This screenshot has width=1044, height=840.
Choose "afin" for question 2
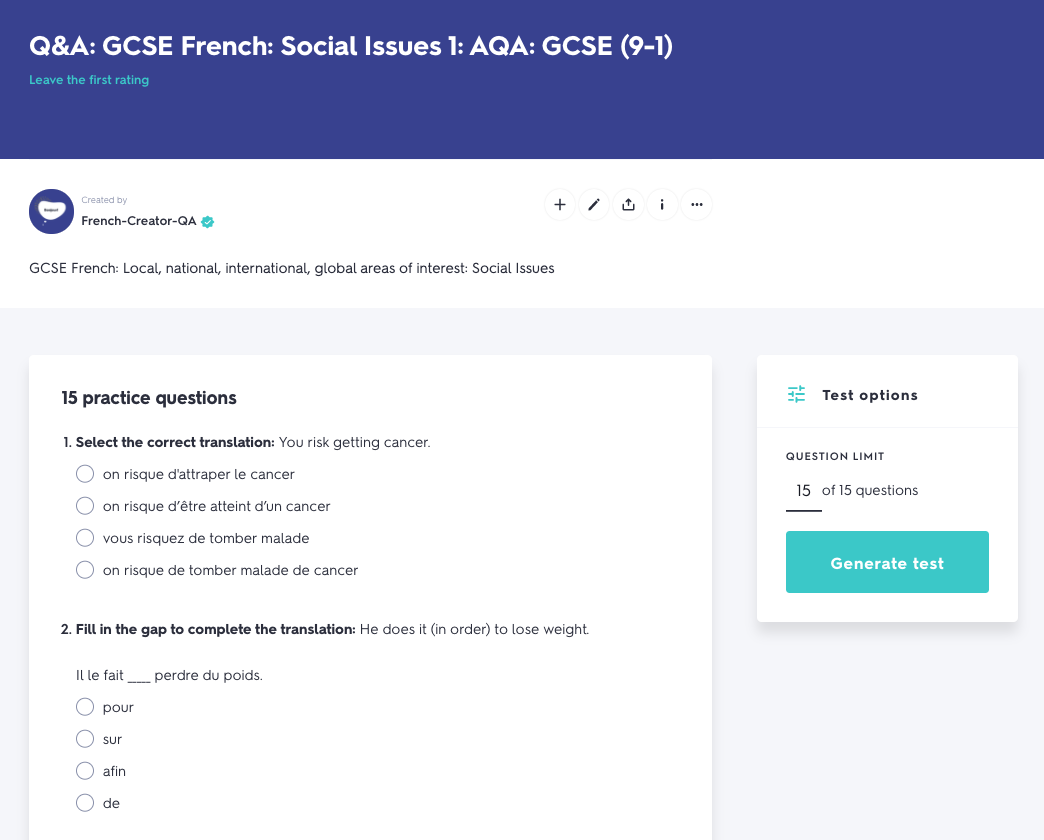pos(85,770)
